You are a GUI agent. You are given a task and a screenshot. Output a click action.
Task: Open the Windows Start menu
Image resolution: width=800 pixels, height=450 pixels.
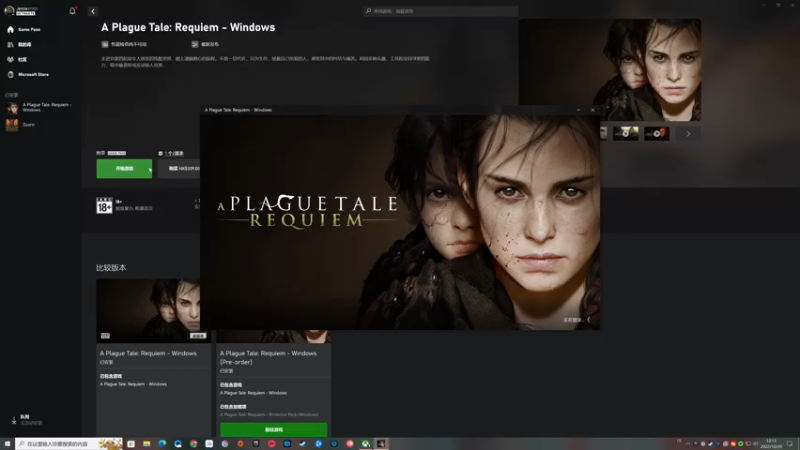[7, 444]
